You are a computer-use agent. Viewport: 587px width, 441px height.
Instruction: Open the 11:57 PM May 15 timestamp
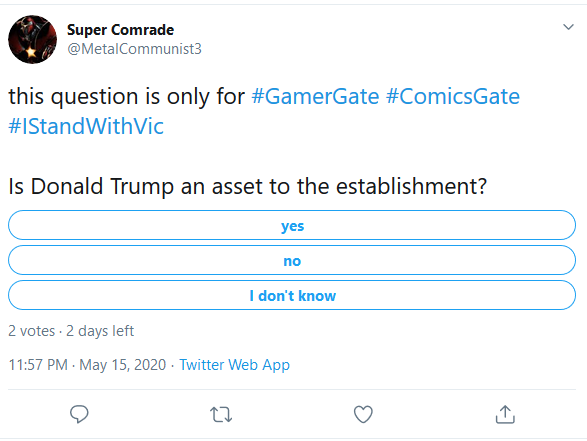point(87,365)
